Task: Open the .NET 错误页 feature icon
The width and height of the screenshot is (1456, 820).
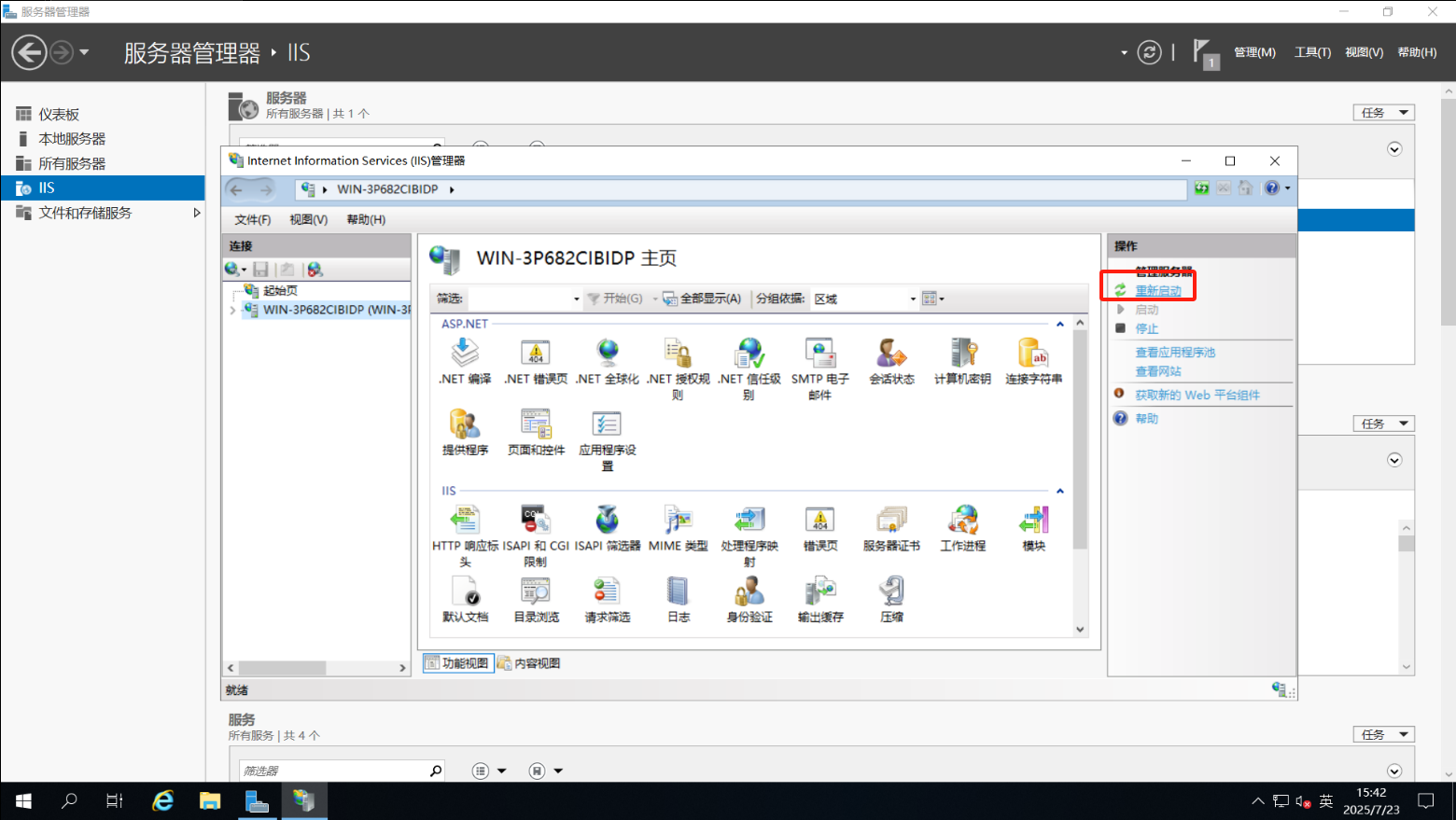Action: (x=536, y=353)
